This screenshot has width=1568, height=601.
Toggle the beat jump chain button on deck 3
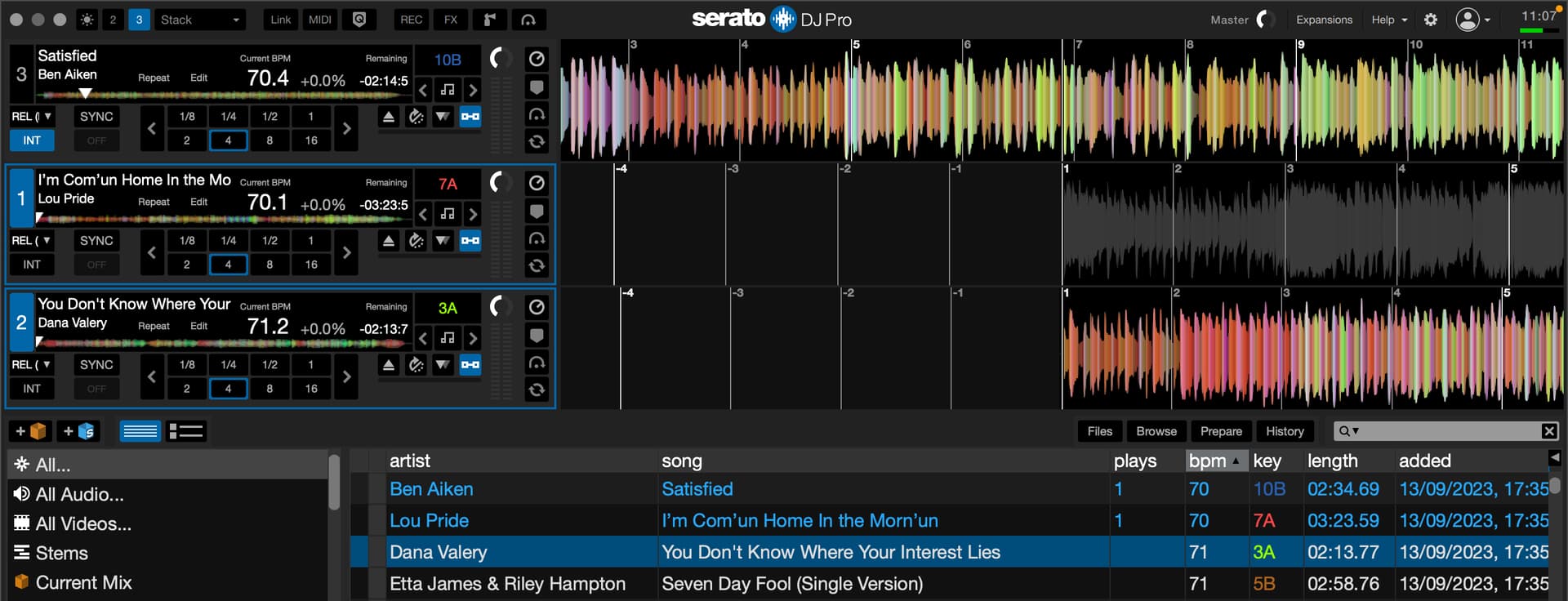[470, 117]
